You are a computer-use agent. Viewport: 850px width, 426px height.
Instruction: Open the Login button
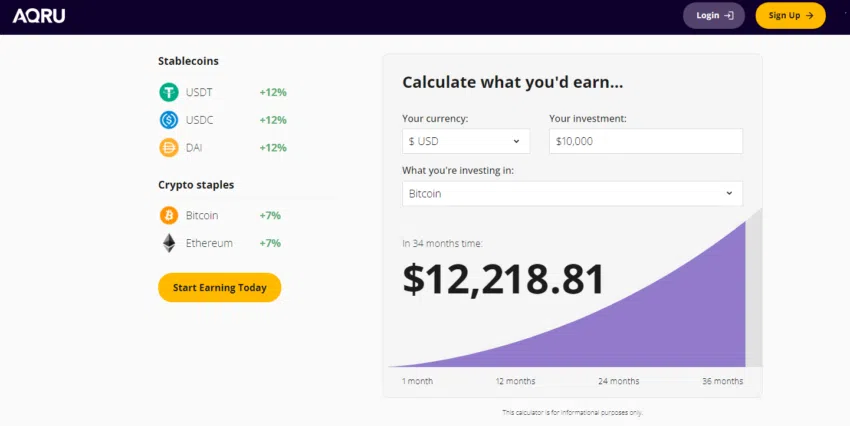coord(713,16)
